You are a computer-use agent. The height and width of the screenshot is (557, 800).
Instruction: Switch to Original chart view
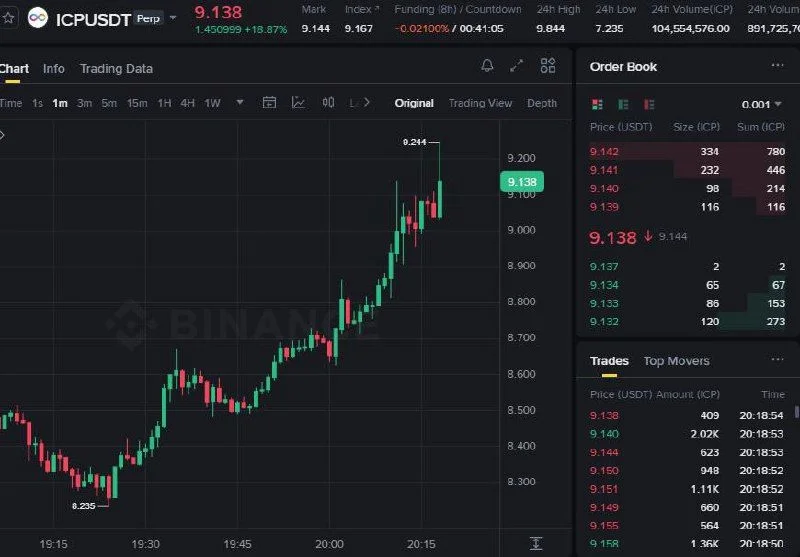[x=414, y=103]
